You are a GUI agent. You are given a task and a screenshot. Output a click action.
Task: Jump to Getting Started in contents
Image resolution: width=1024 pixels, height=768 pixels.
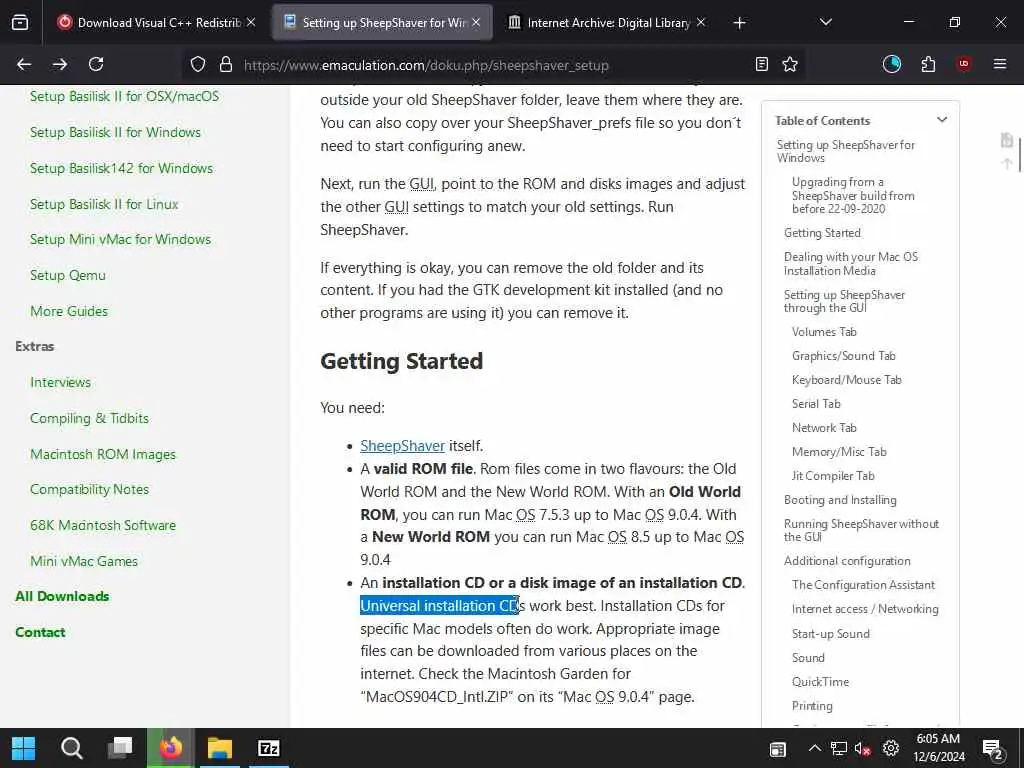pos(822,233)
